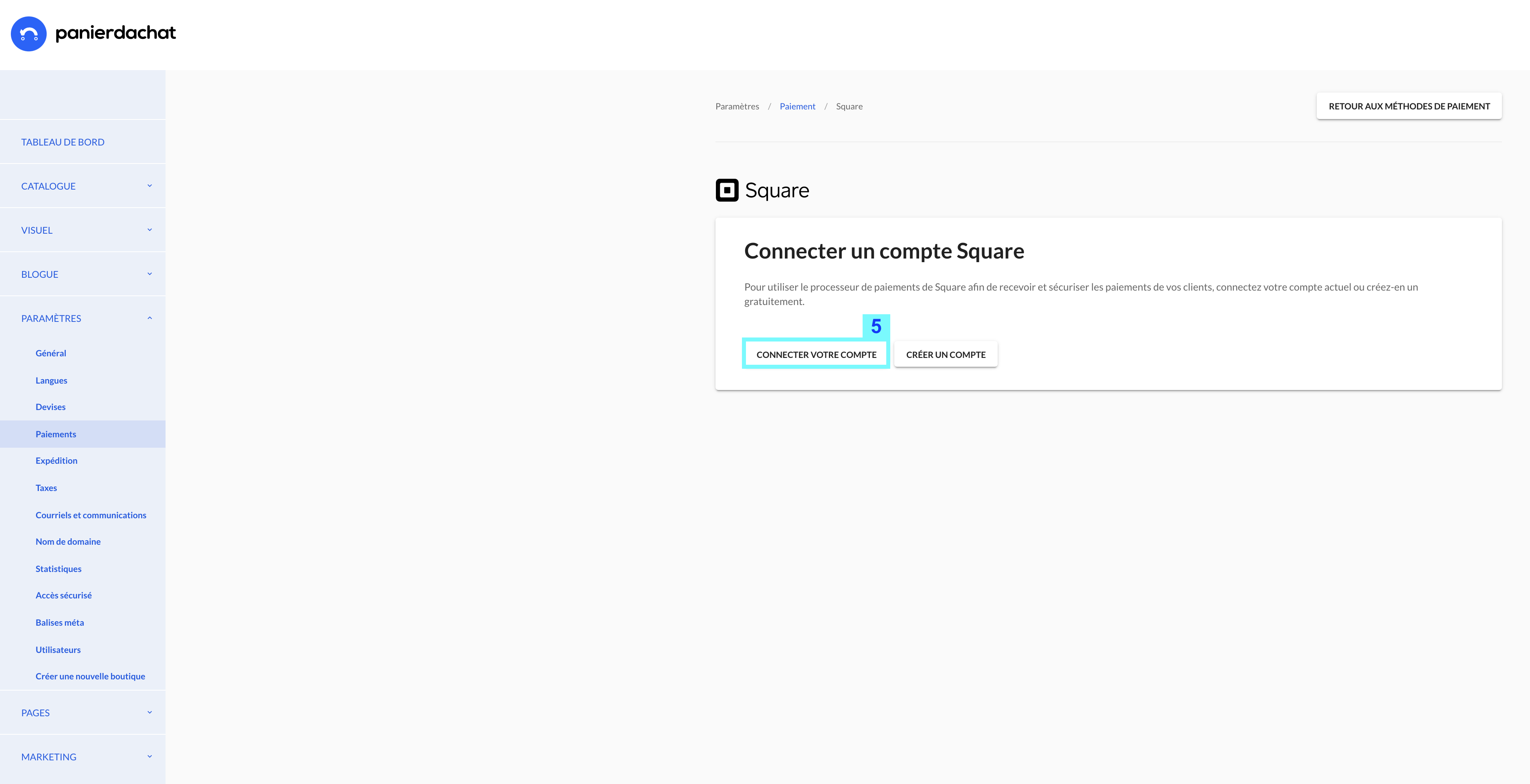Viewport: 1530px width, 784px height.
Task: Open Statistiques settings
Action: tap(59, 569)
